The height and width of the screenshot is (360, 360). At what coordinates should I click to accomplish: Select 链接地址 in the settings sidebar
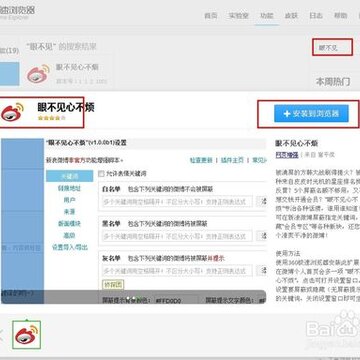(x=69, y=188)
